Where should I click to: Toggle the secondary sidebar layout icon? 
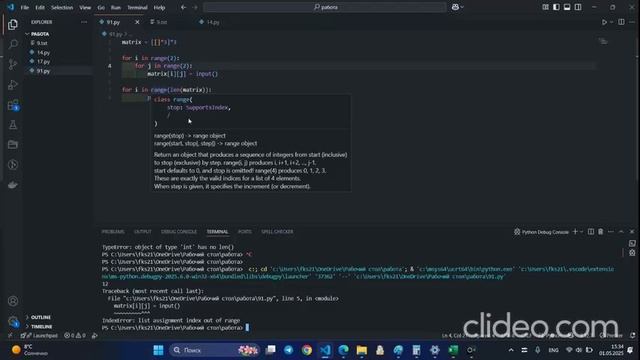coord(578,7)
